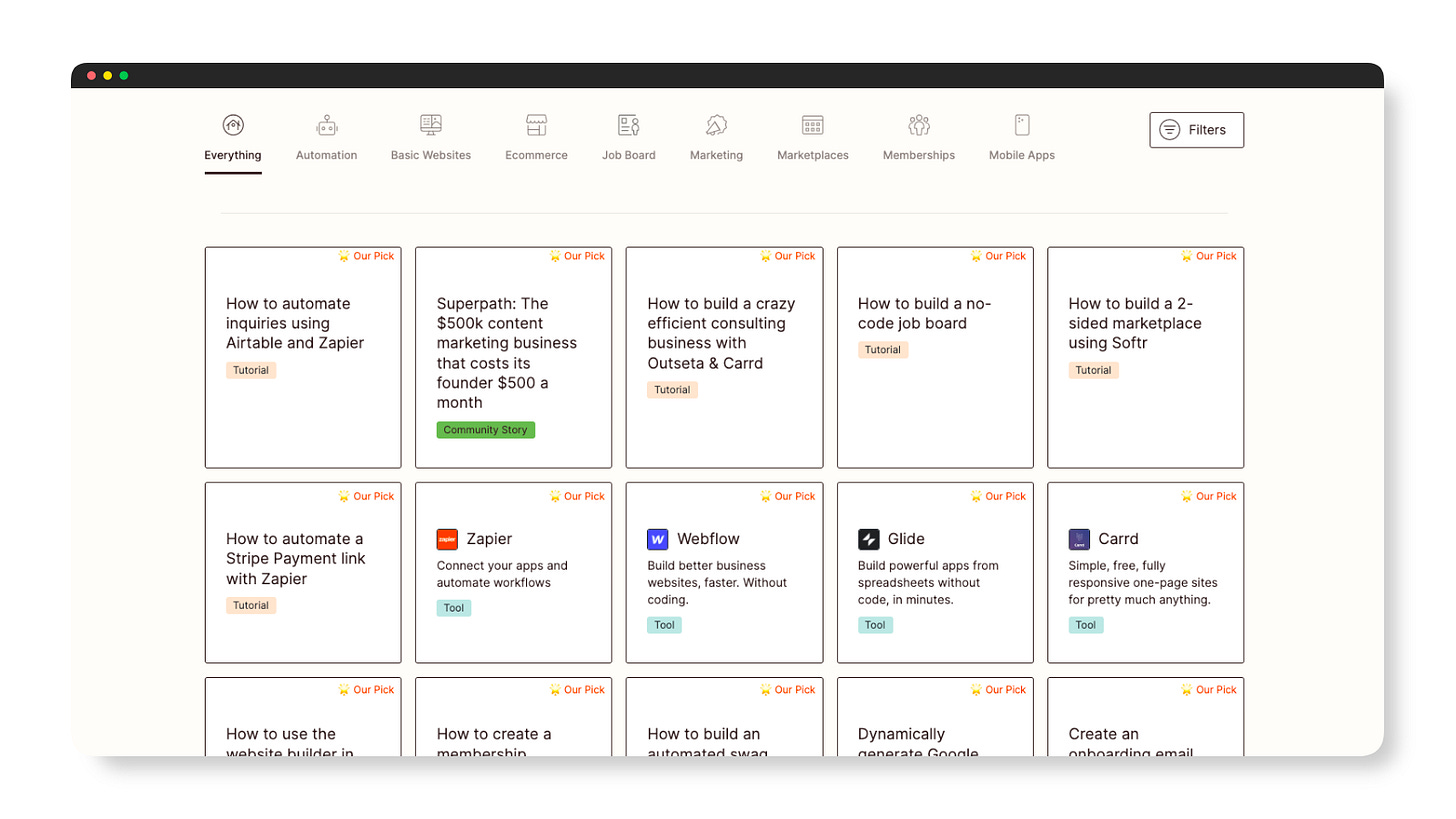The width and height of the screenshot is (1456, 819).
Task: Click the Glide logo icon
Action: tap(868, 539)
